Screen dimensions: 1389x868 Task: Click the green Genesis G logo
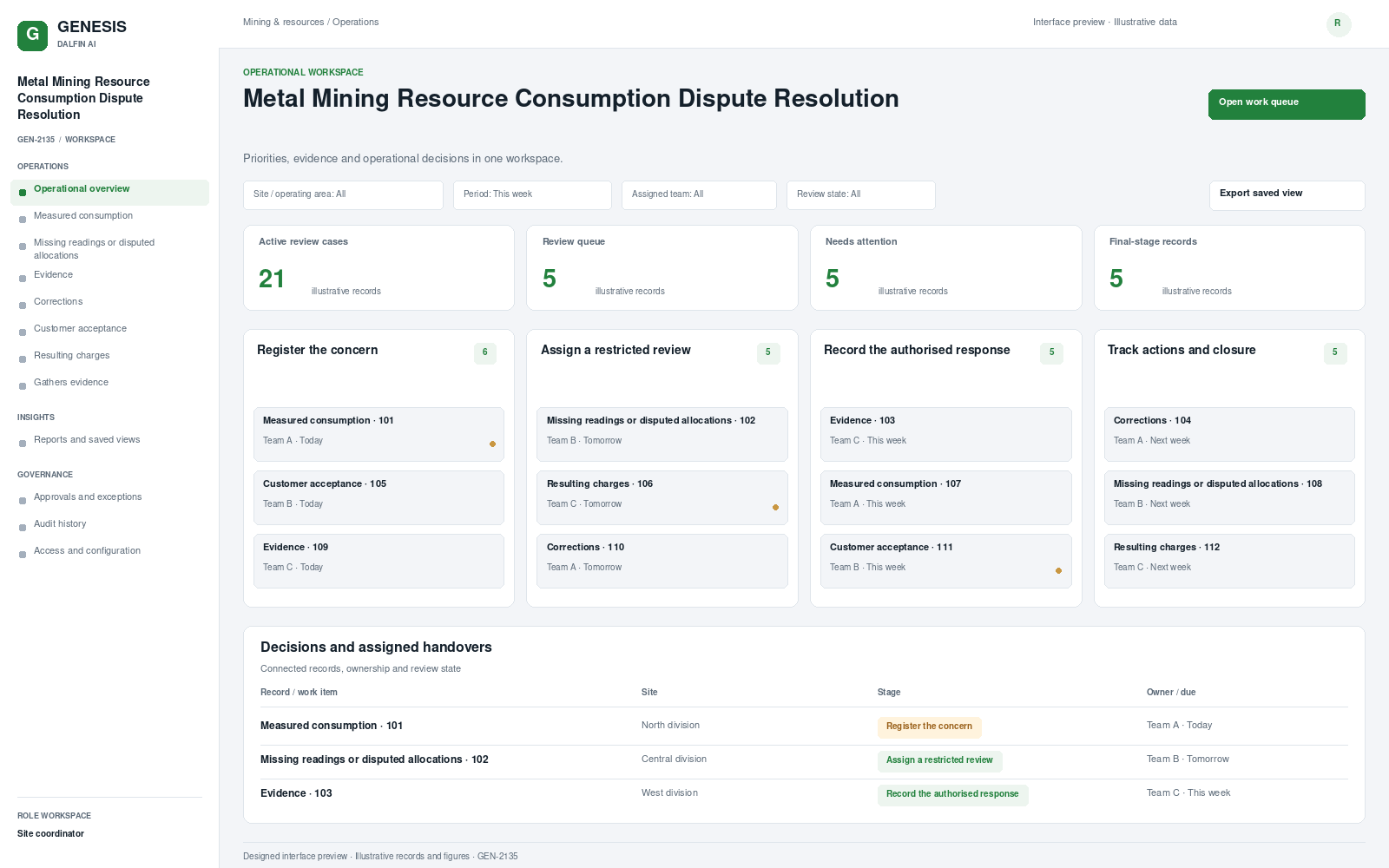32,36
